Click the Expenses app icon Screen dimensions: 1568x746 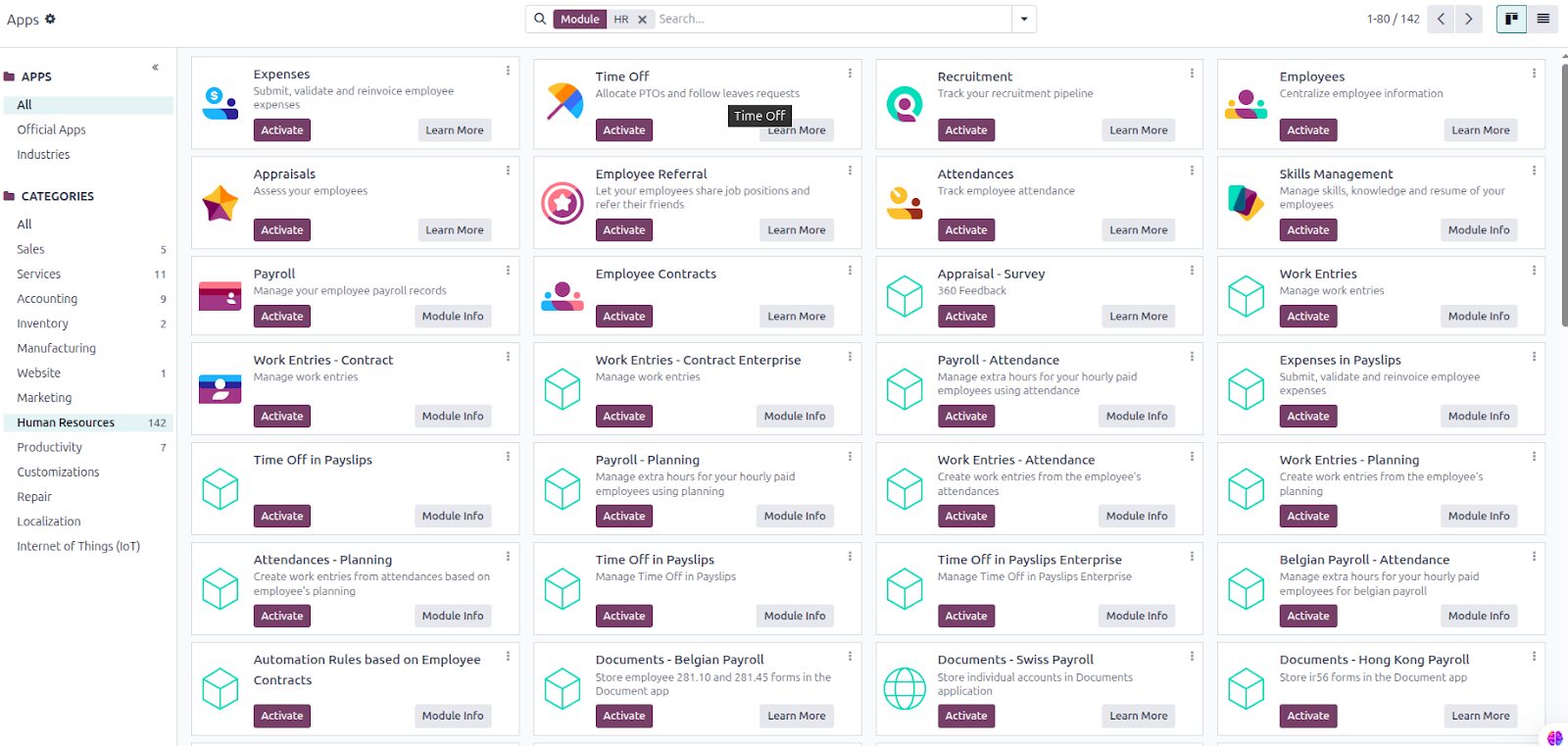[x=220, y=103]
